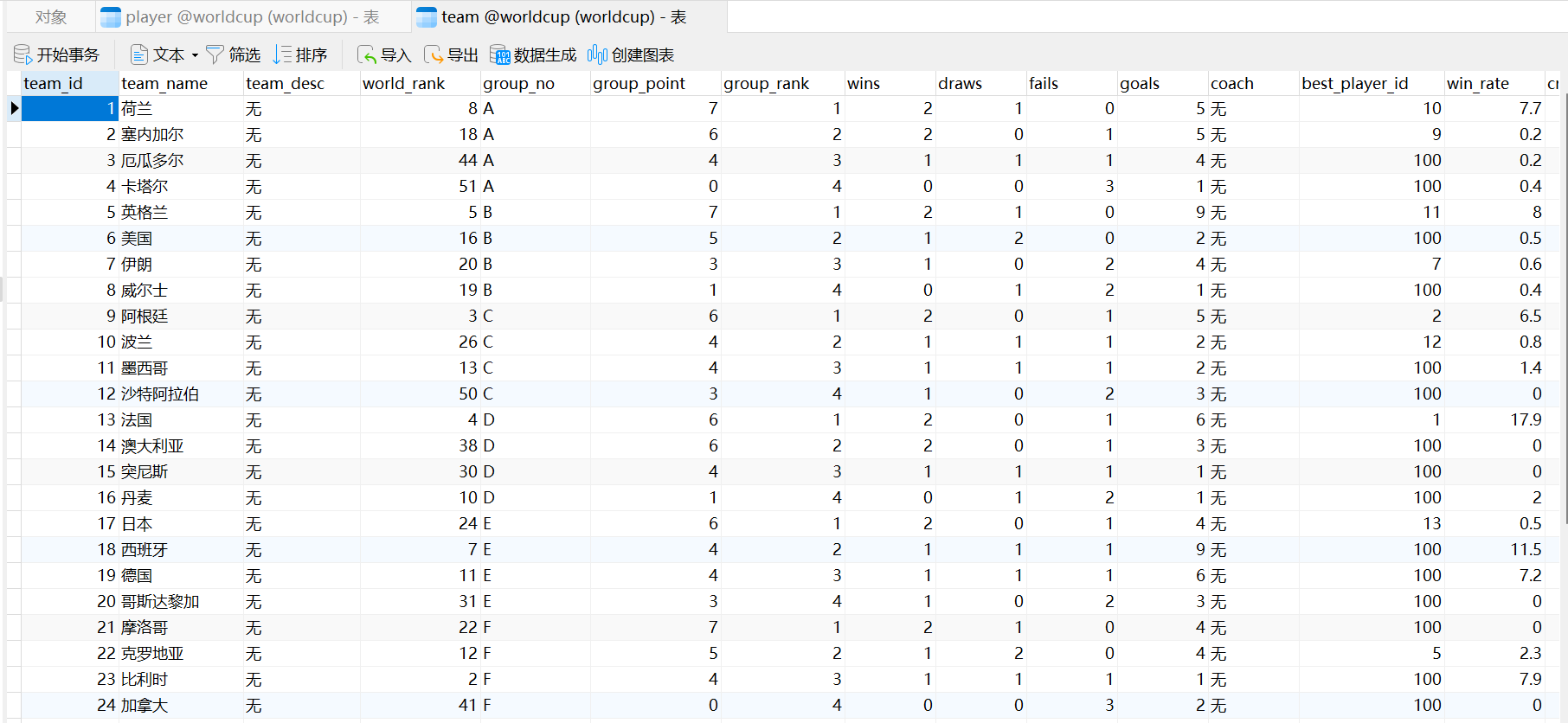Select the team name cell 沙特阿拉伯
This screenshot has height=723, width=1568.
pyautogui.click(x=181, y=393)
